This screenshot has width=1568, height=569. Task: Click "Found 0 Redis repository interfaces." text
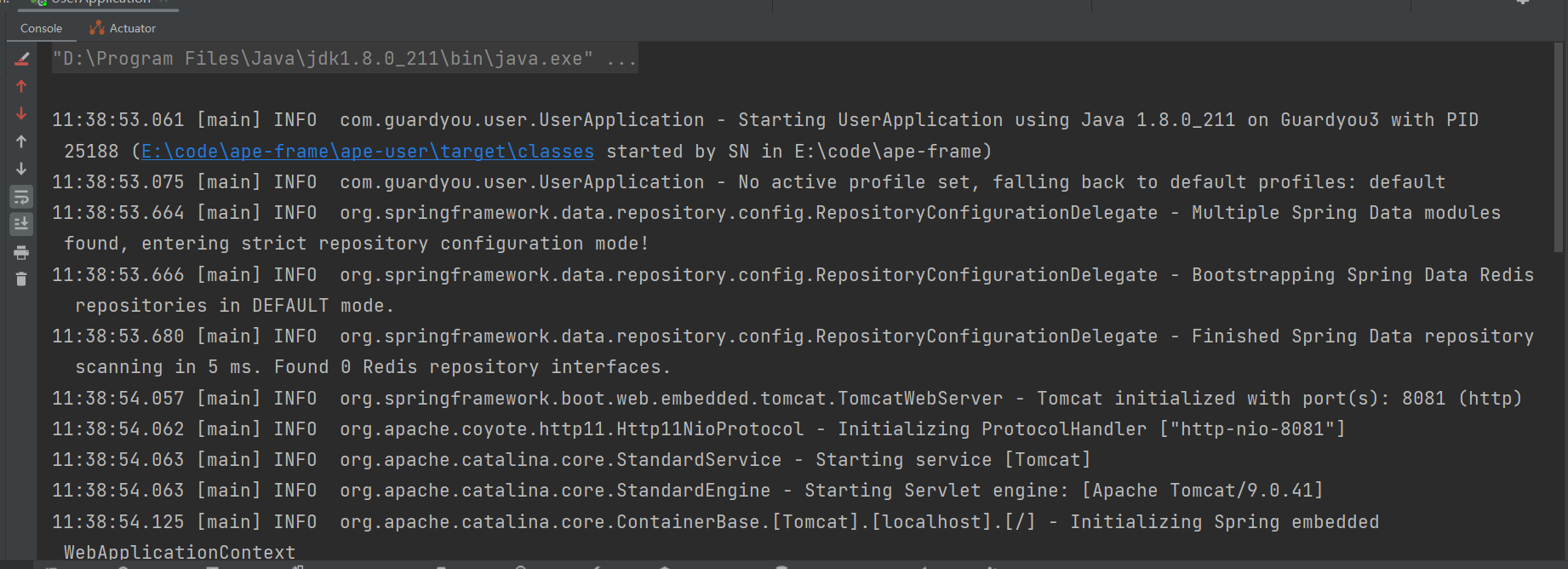pos(472,367)
